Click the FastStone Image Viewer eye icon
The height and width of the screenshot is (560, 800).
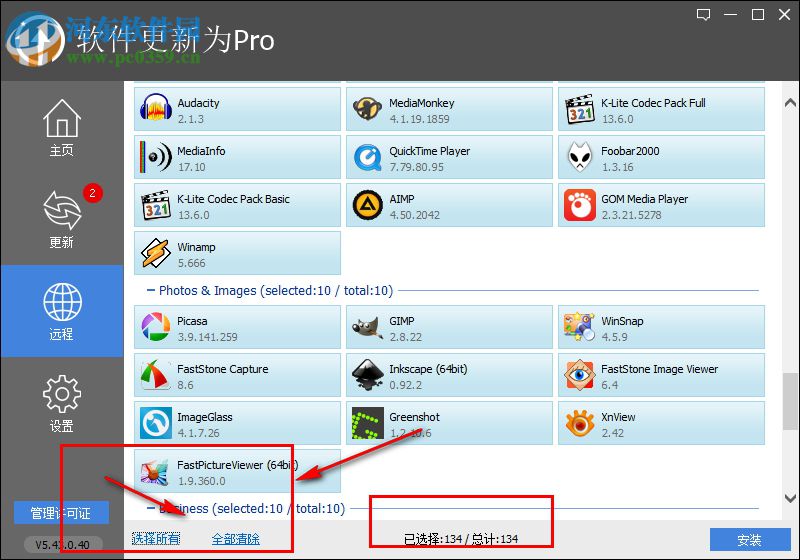point(580,375)
